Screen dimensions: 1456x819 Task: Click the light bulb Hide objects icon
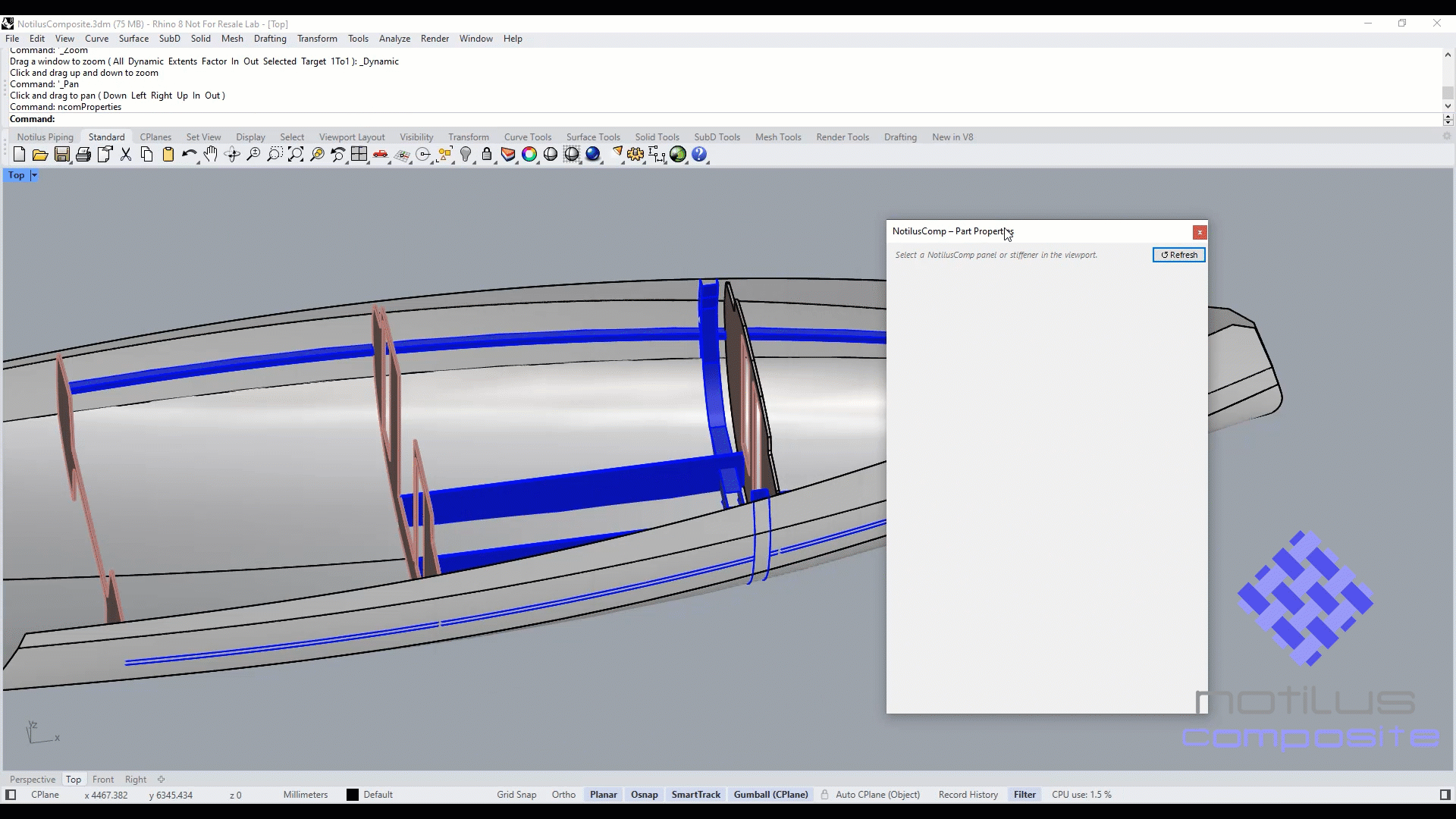click(466, 155)
